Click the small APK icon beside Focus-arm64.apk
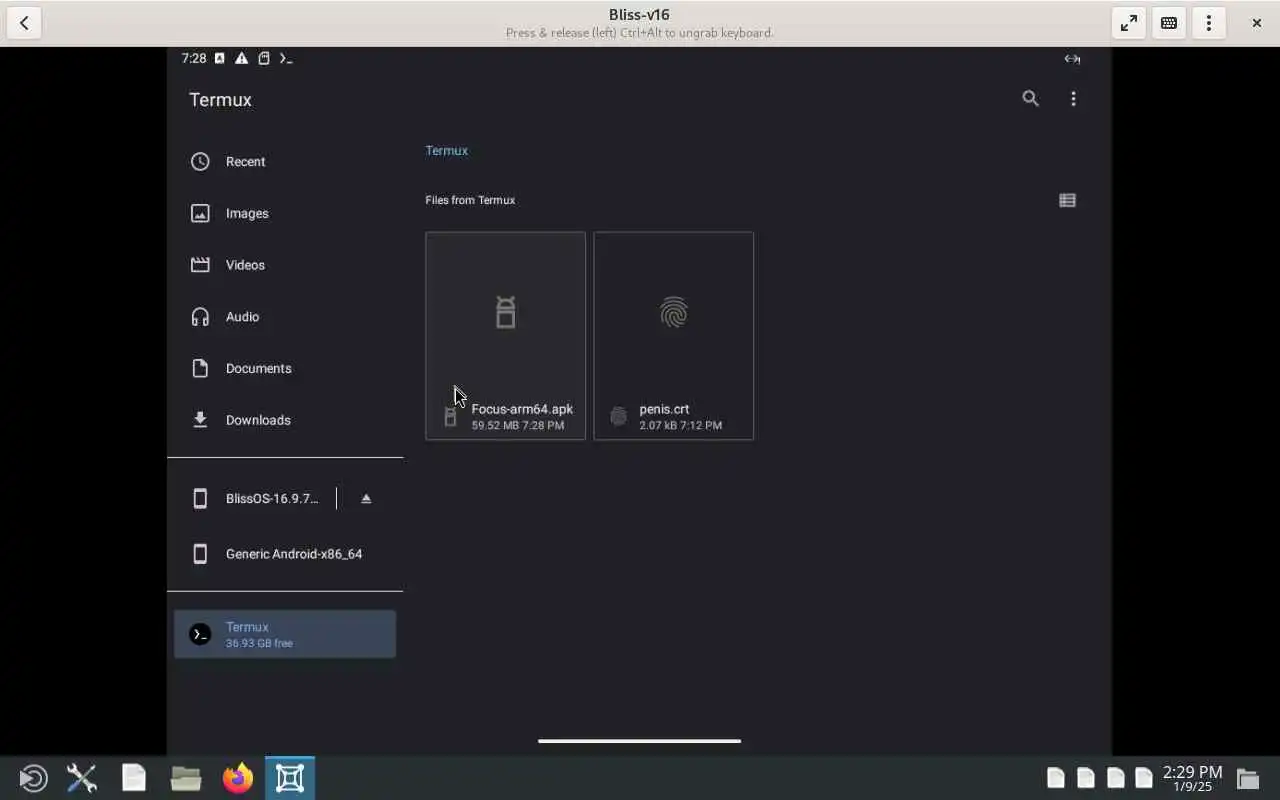This screenshot has width=1280, height=800. pyautogui.click(x=450, y=417)
